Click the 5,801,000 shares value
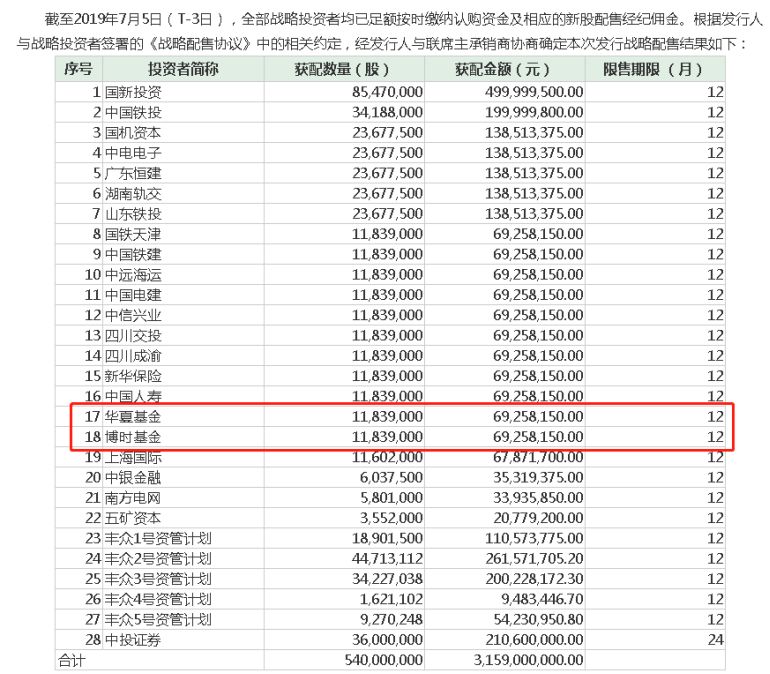The image size is (770, 674). point(391,497)
